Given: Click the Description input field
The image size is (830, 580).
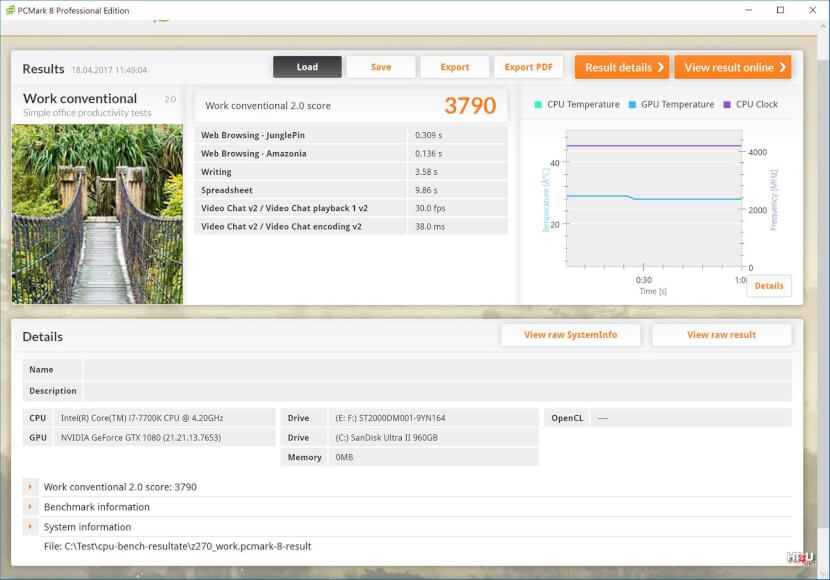Looking at the screenshot, I should coord(438,391).
